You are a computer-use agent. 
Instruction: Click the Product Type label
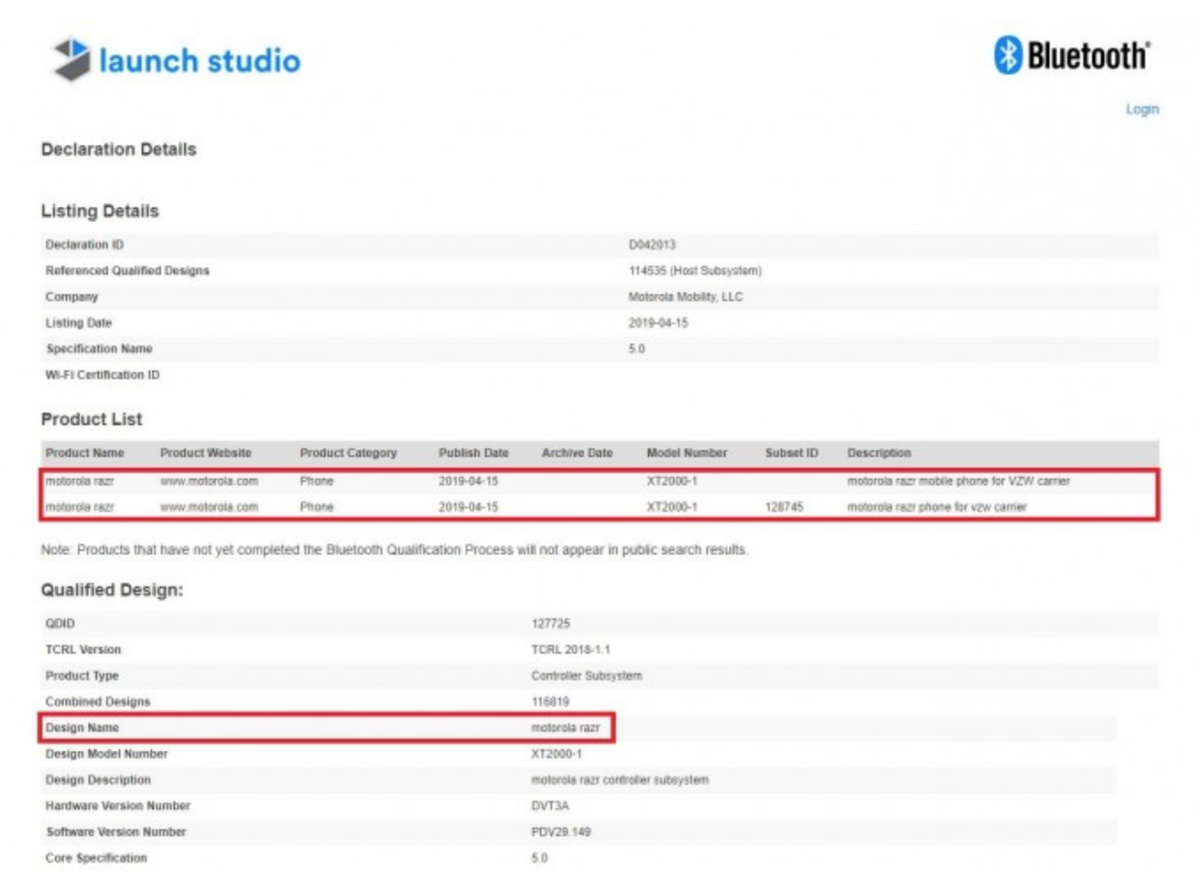pos(82,675)
